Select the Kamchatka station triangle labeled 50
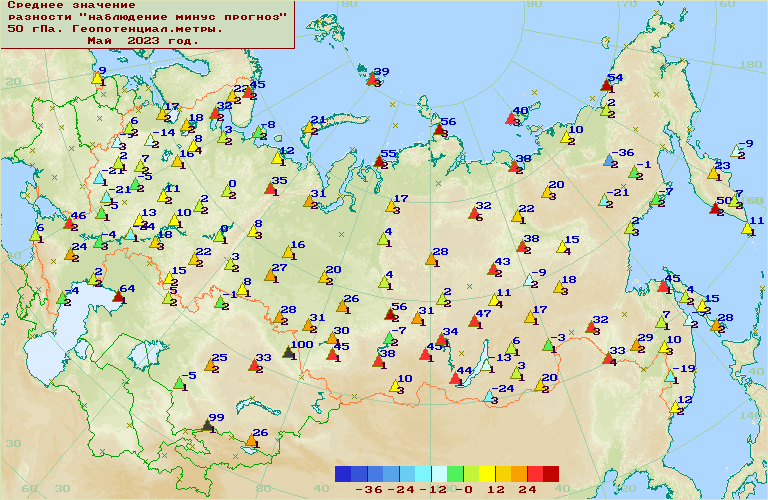768x500 pixels. tap(715, 208)
